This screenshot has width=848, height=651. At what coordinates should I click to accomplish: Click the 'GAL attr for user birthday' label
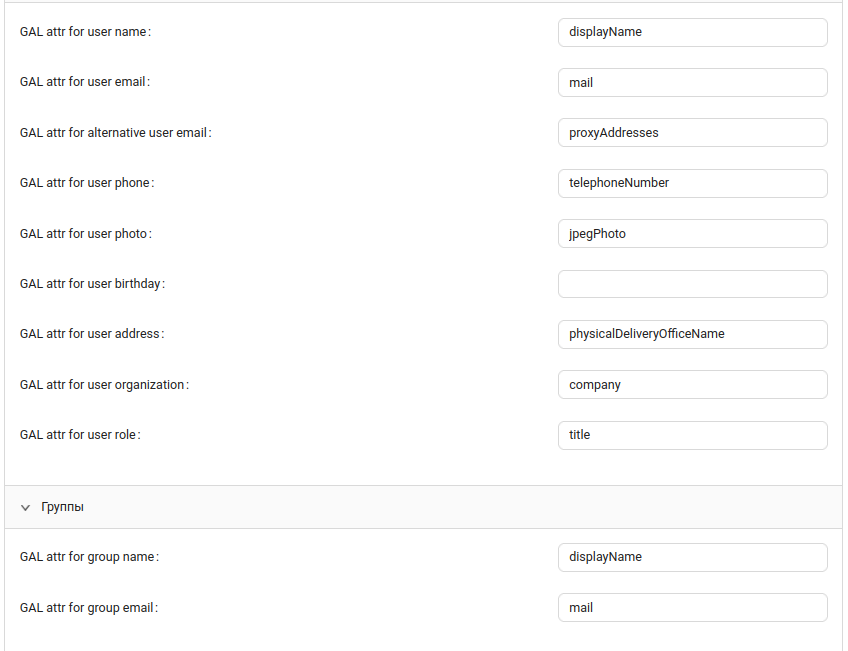click(x=92, y=284)
